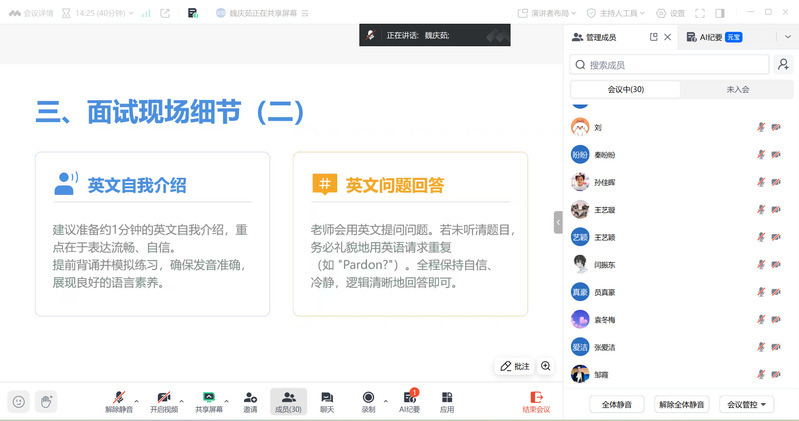
Task: Open the 应用 apps icon
Action: [447, 397]
